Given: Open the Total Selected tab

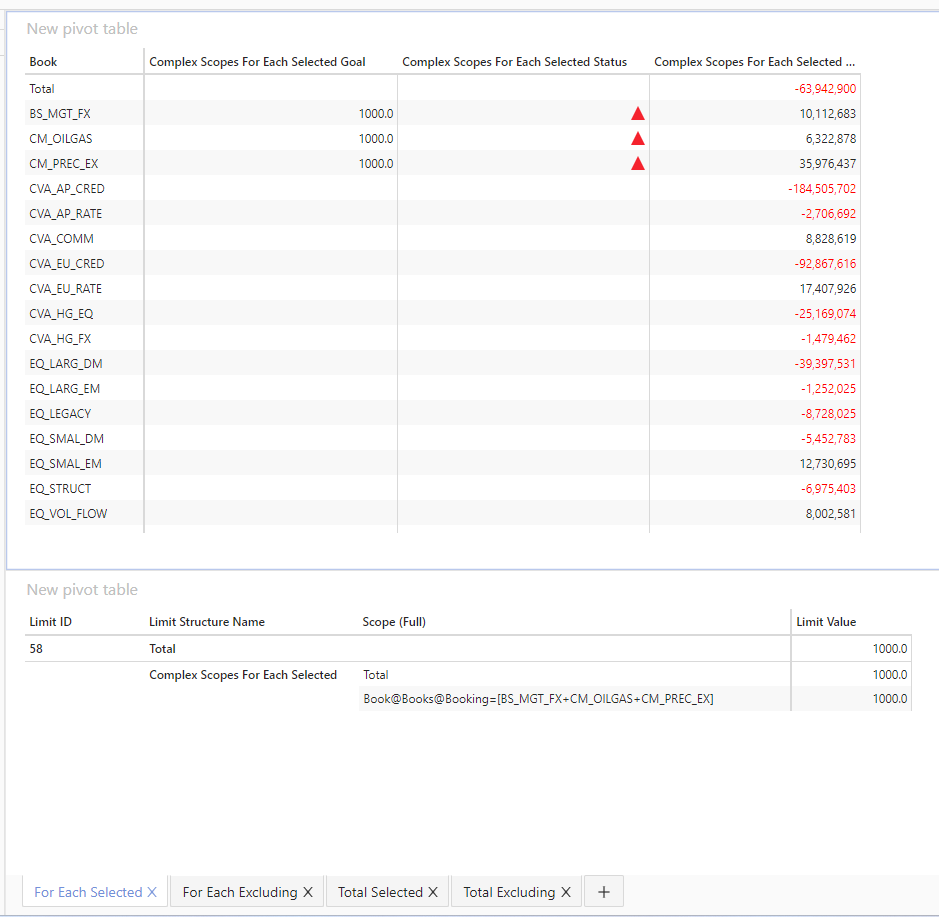Looking at the screenshot, I should tap(379, 892).
